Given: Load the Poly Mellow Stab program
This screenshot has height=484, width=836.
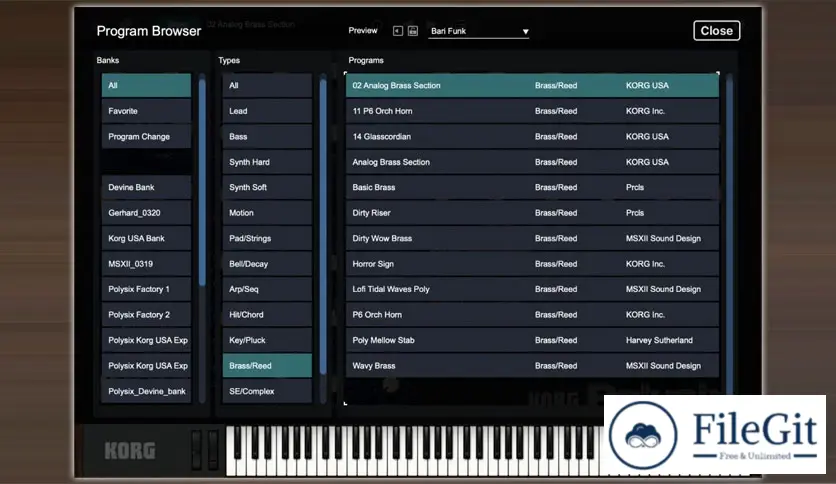Looking at the screenshot, I should [x=532, y=340].
